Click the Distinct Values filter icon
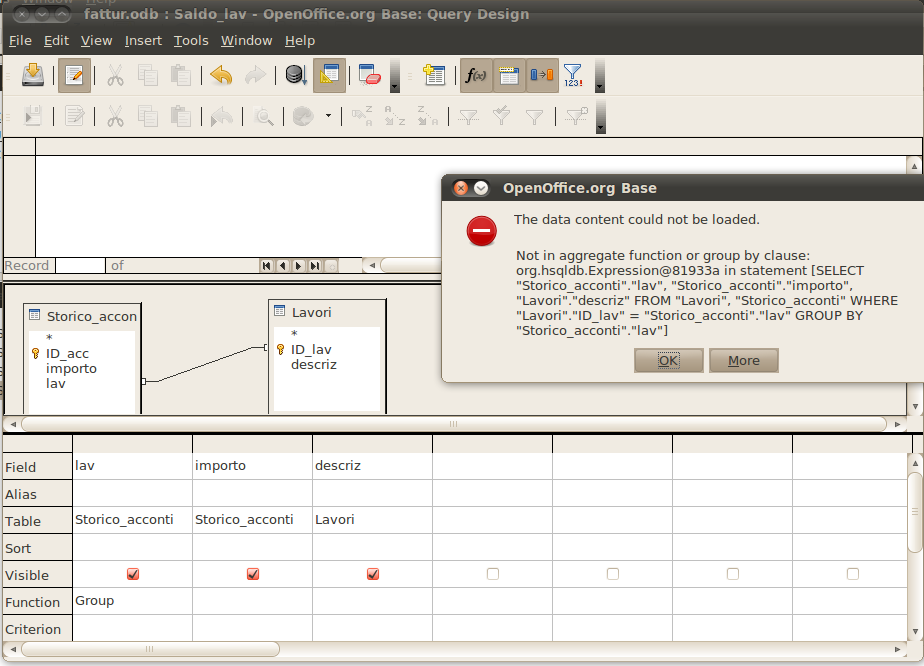This screenshot has width=924, height=666. coord(572,75)
